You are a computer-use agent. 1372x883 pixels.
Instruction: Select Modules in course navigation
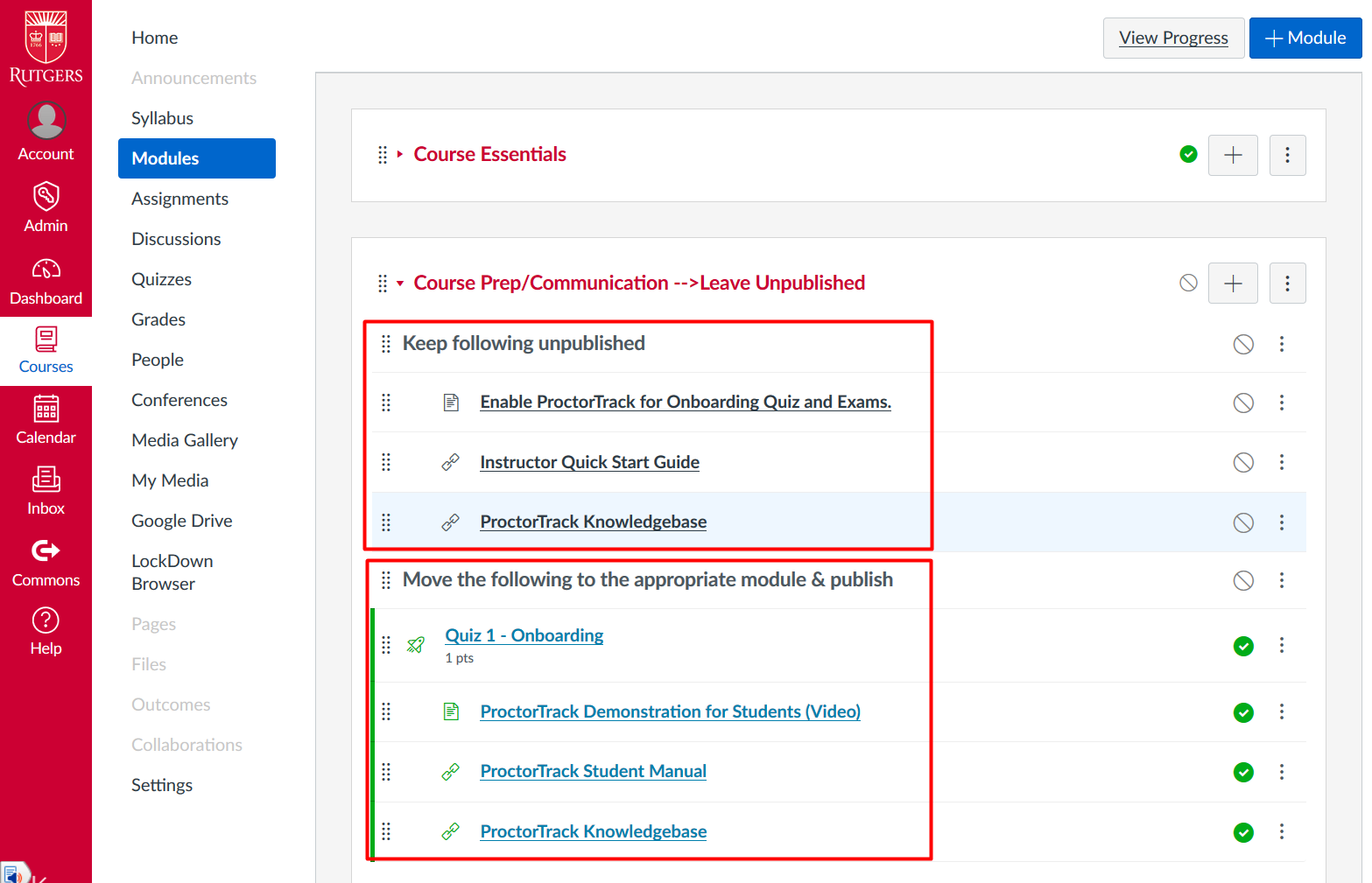(197, 158)
